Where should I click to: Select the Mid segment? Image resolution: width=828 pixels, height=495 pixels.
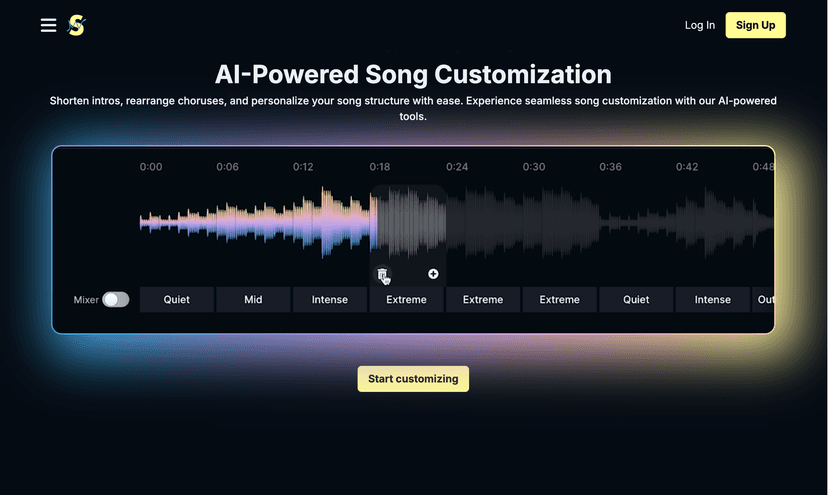pos(253,300)
